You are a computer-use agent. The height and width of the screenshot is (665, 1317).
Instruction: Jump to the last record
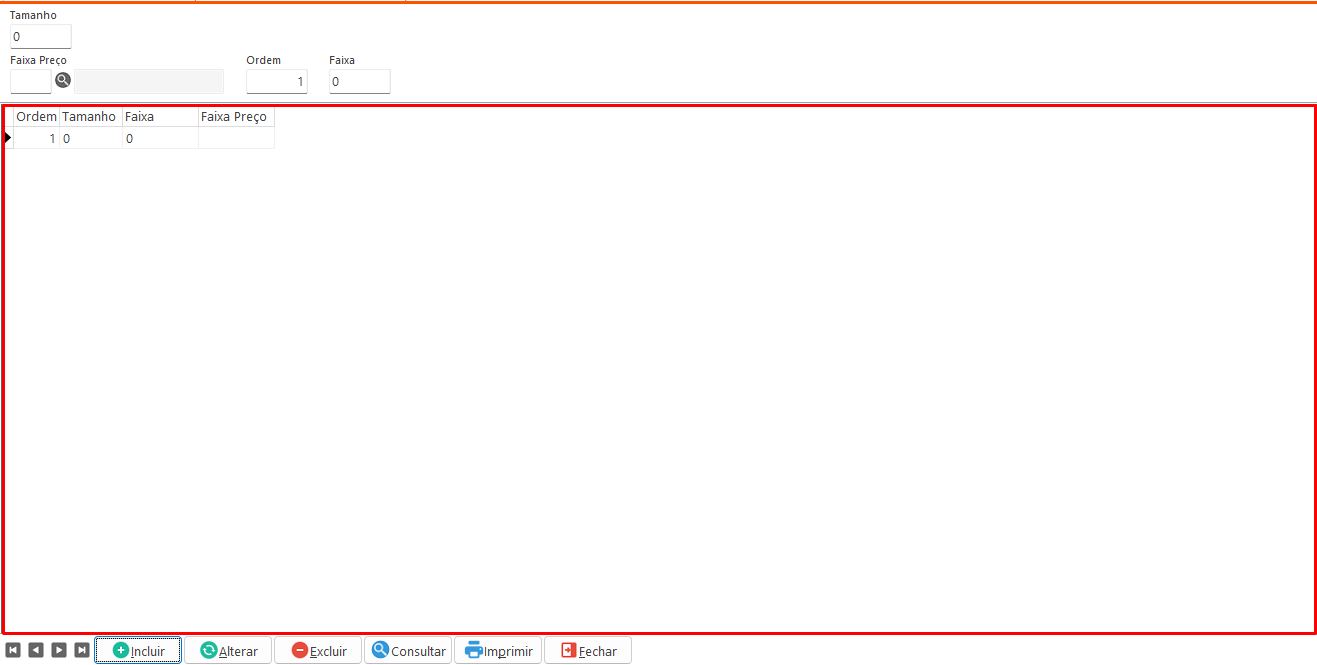tap(82, 650)
